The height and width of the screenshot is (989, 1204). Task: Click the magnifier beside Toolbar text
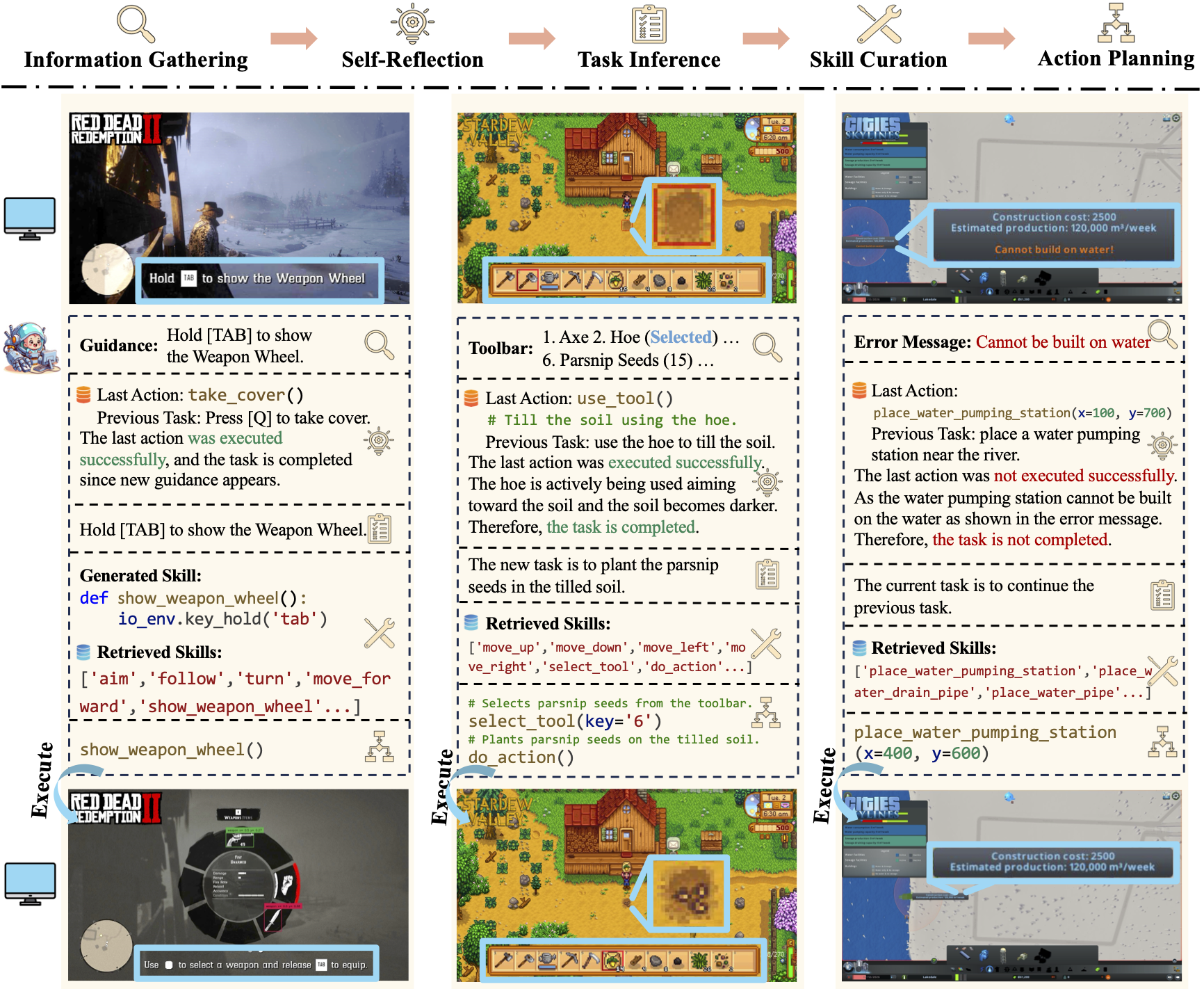point(767,346)
